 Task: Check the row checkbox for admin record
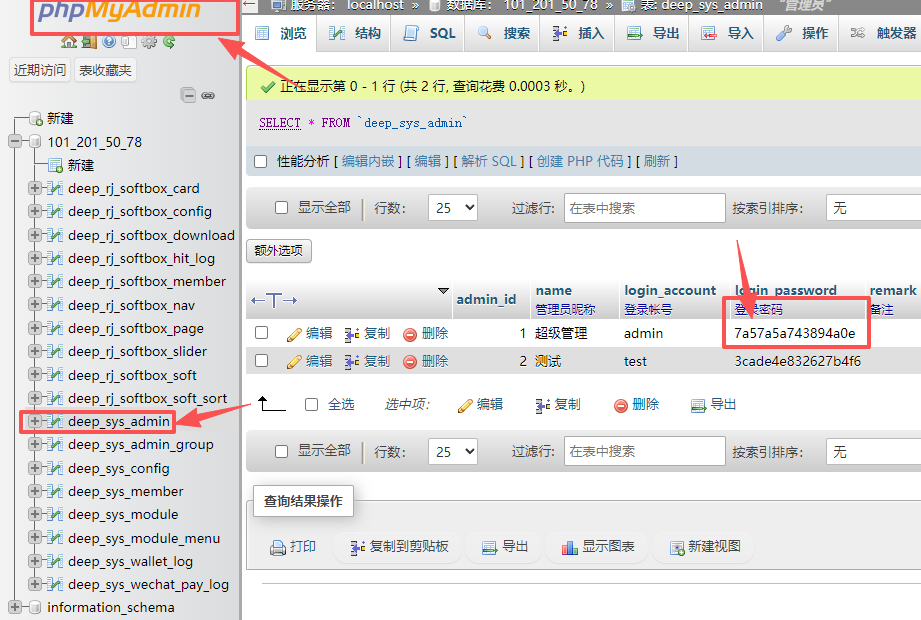click(x=263, y=333)
